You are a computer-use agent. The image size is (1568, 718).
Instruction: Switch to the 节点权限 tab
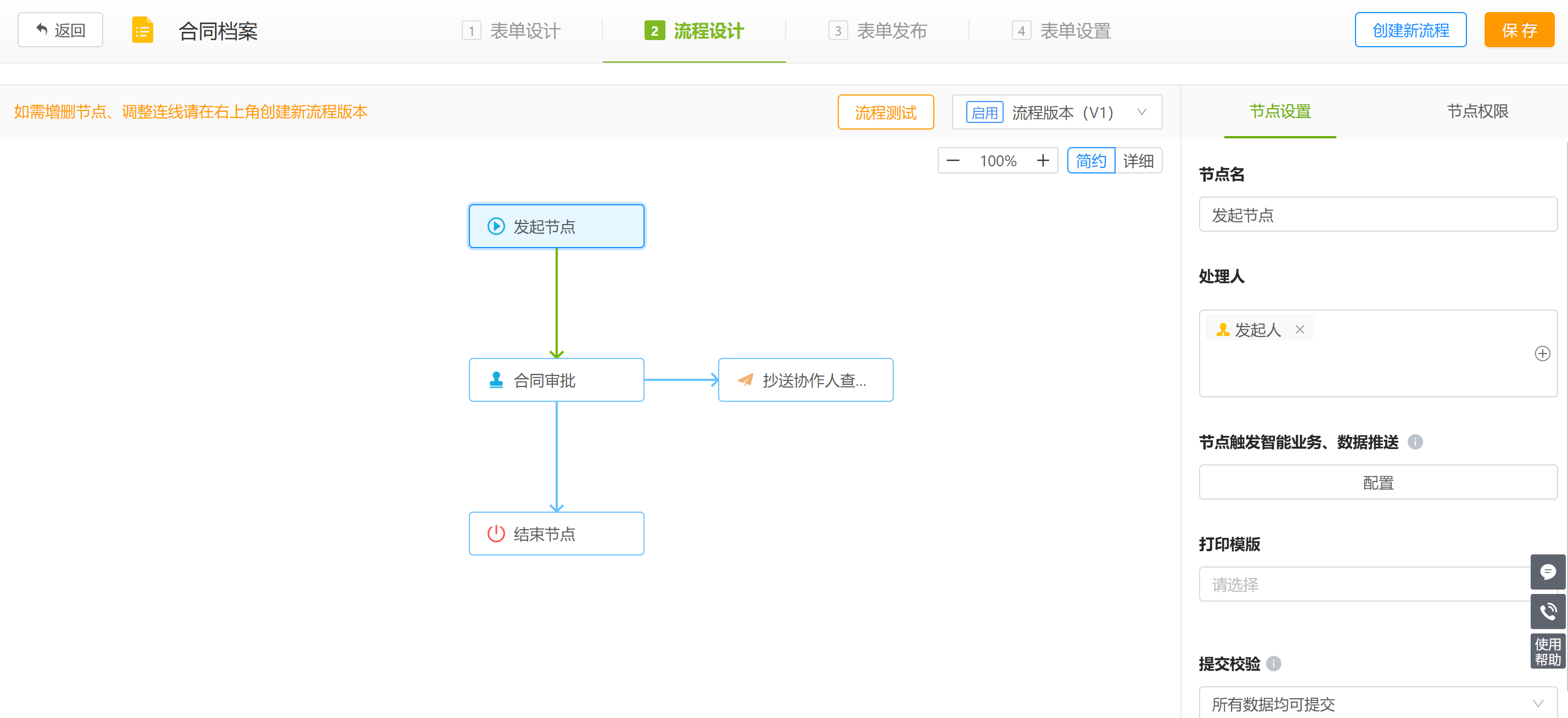click(x=1477, y=111)
